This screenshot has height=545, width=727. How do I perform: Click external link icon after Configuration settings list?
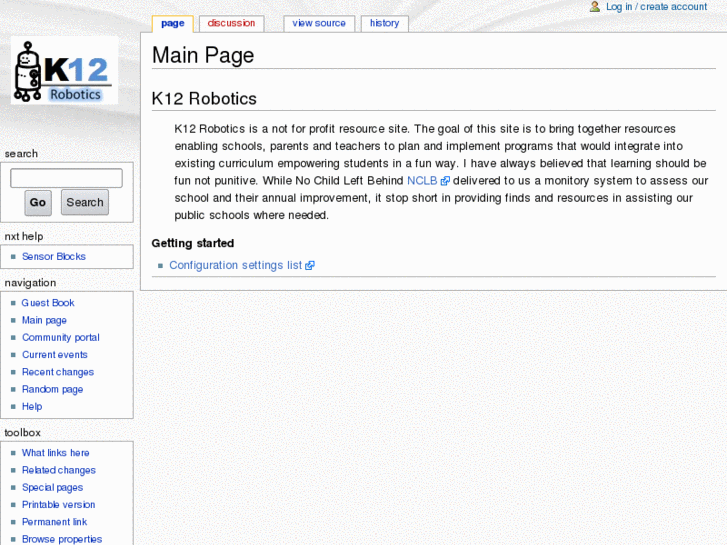click(310, 266)
